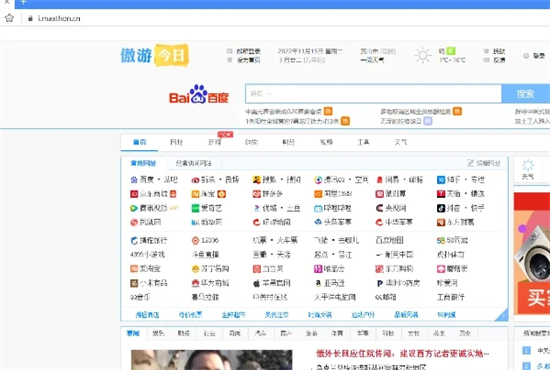Select the tab with NEW badge
The height and width of the screenshot is (370, 550).
click(x=214, y=142)
